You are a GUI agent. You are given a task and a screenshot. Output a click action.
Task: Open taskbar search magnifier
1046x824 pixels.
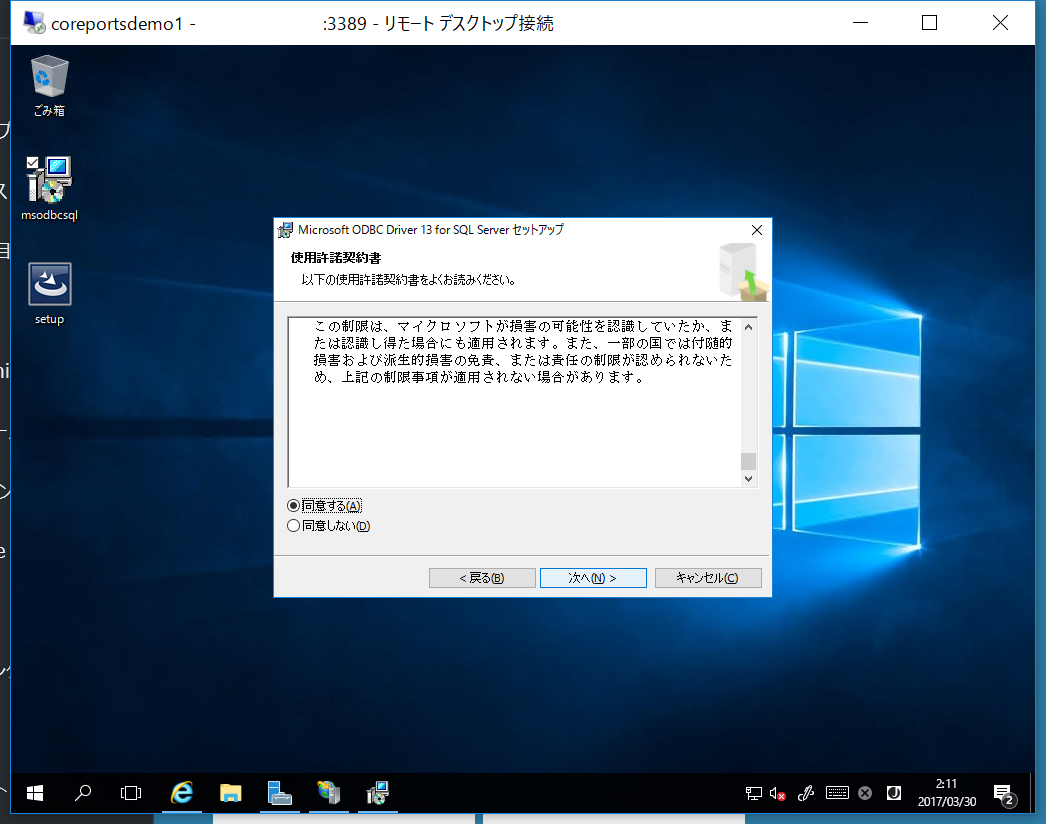point(83,793)
